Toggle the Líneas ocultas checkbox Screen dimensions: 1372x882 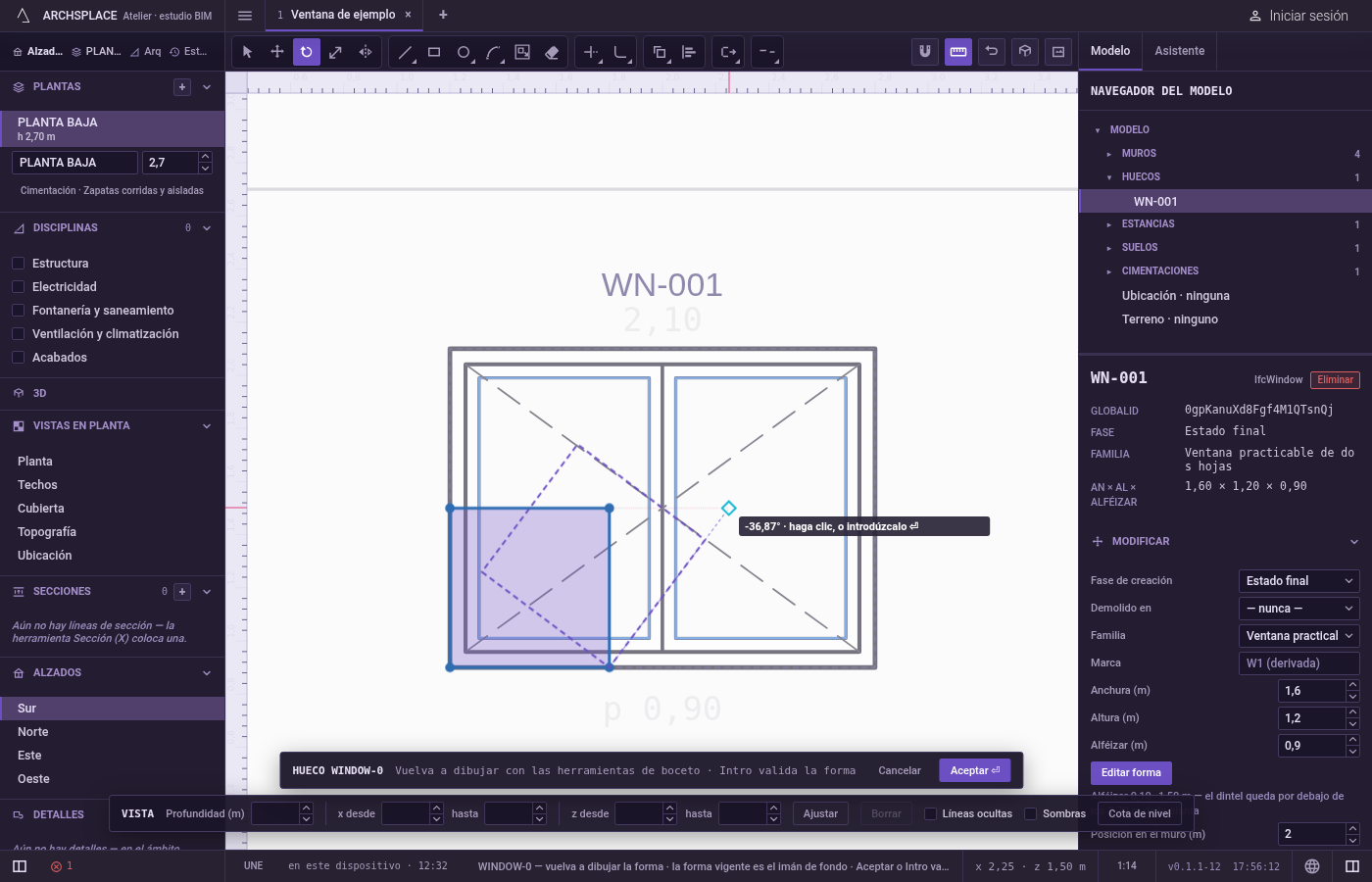click(x=931, y=813)
